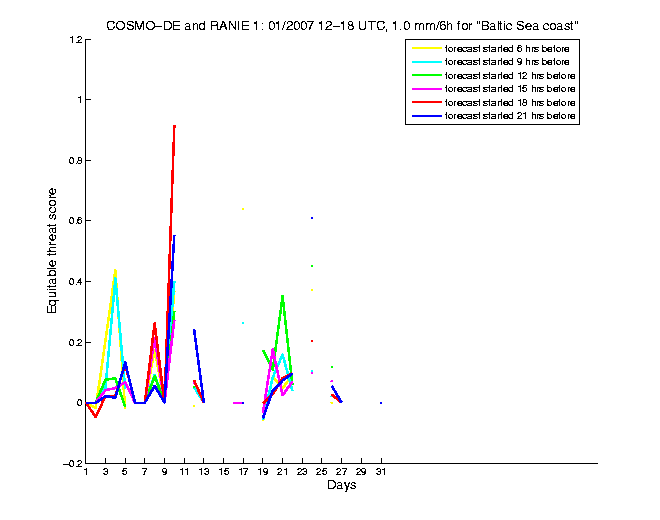Click x-axis tick label '27'

[x=341, y=472]
